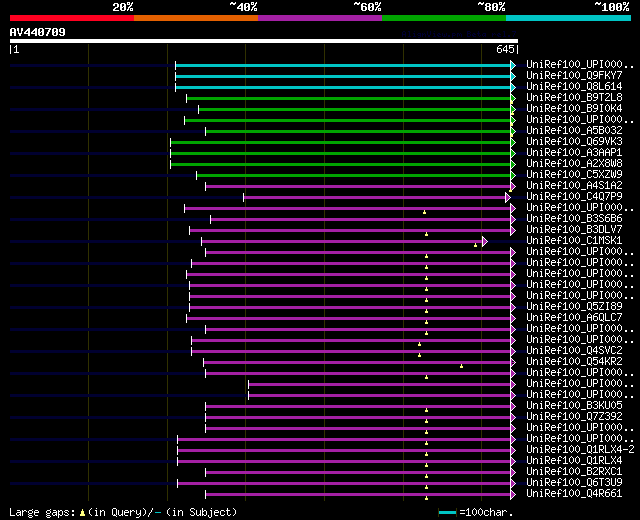The height and width of the screenshot is (520, 640).
Task: Select hit label UniRef100_Q5ZI89
Action: (x=574, y=307)
